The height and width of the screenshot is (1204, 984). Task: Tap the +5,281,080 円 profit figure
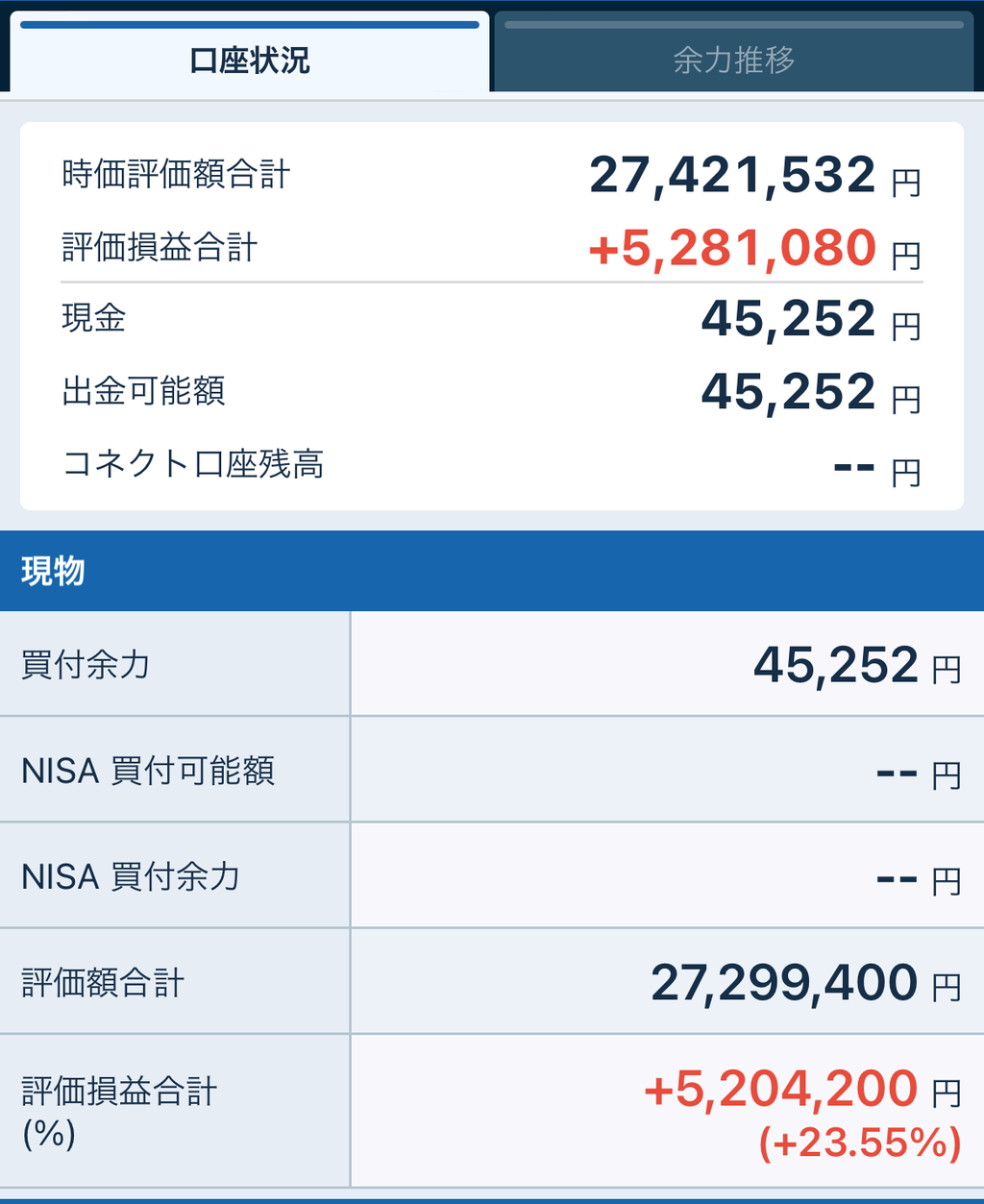[x=752, y=249]
